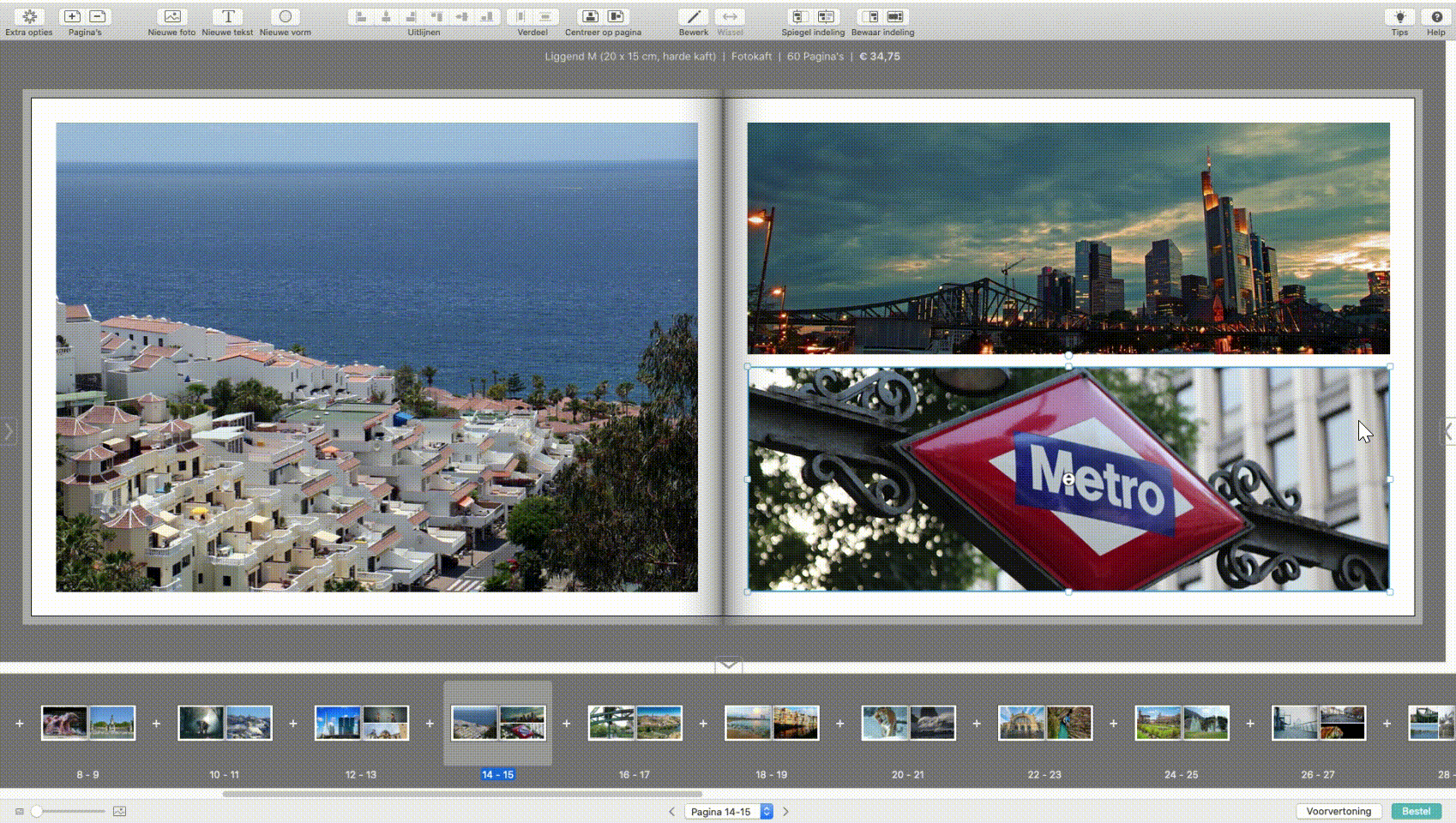Image resolution: width=1456 pixels, height=823 pixels.
Task: Insert pages between 14-15 and 16-17
Action: 566,724
